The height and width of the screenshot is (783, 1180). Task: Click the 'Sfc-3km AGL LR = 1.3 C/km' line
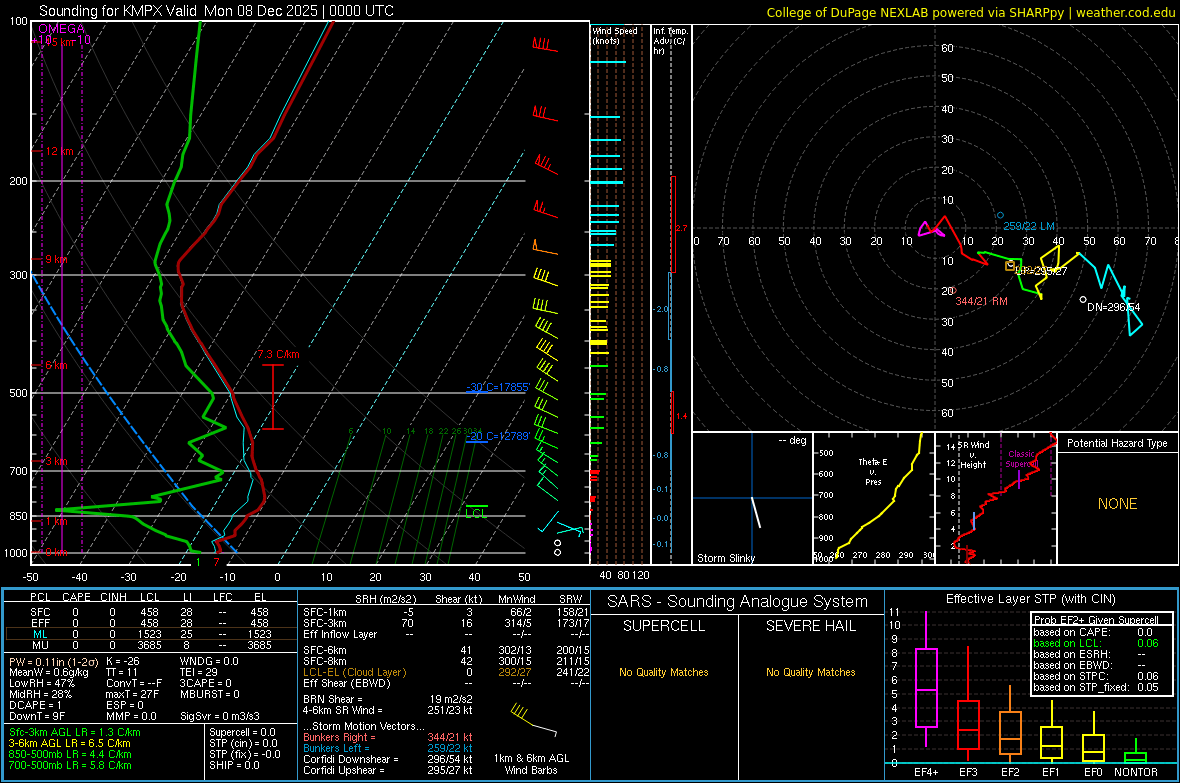tap(75, 732)
